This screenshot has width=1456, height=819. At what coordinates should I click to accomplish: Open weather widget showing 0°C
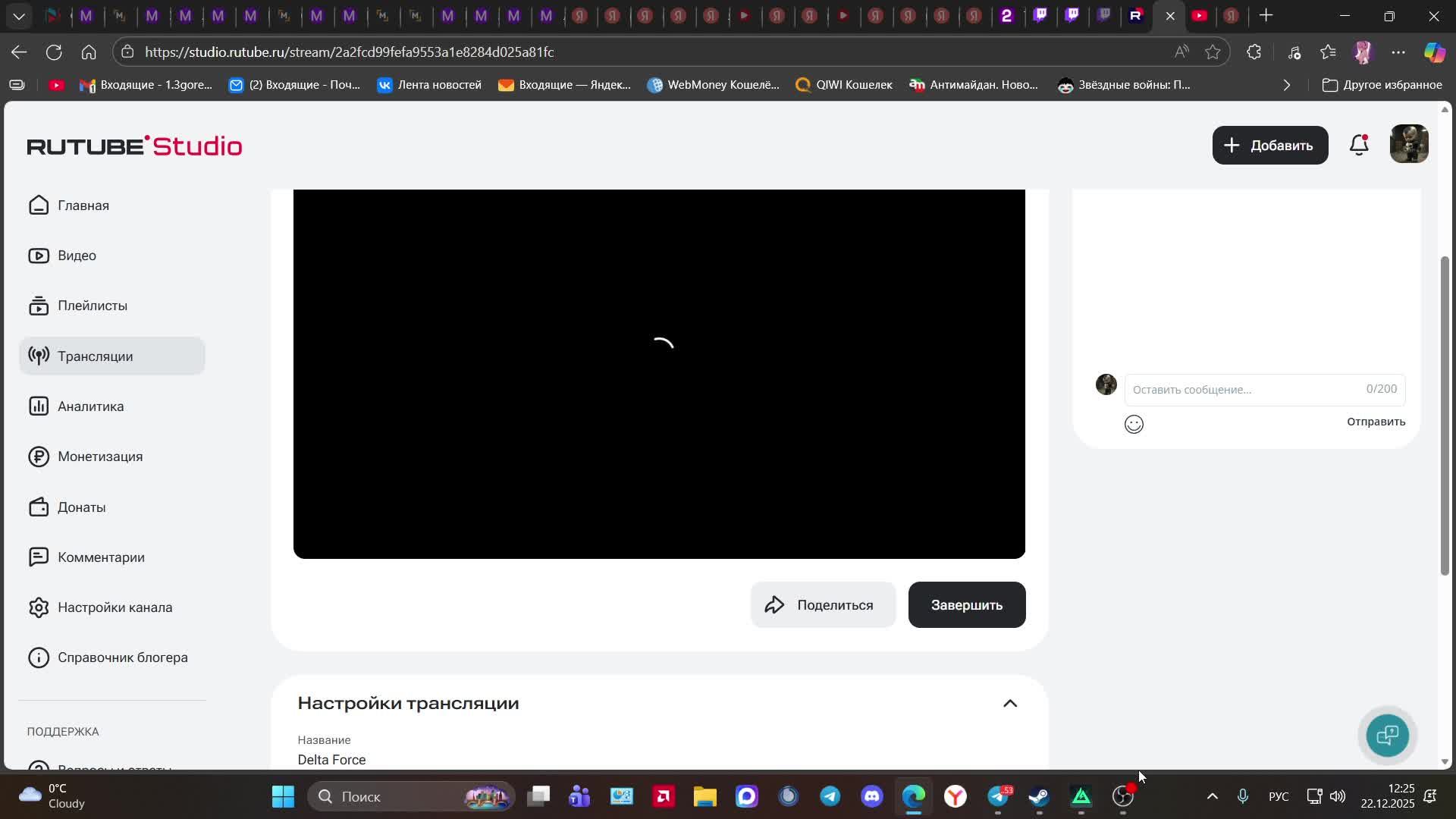pos(53,796)
